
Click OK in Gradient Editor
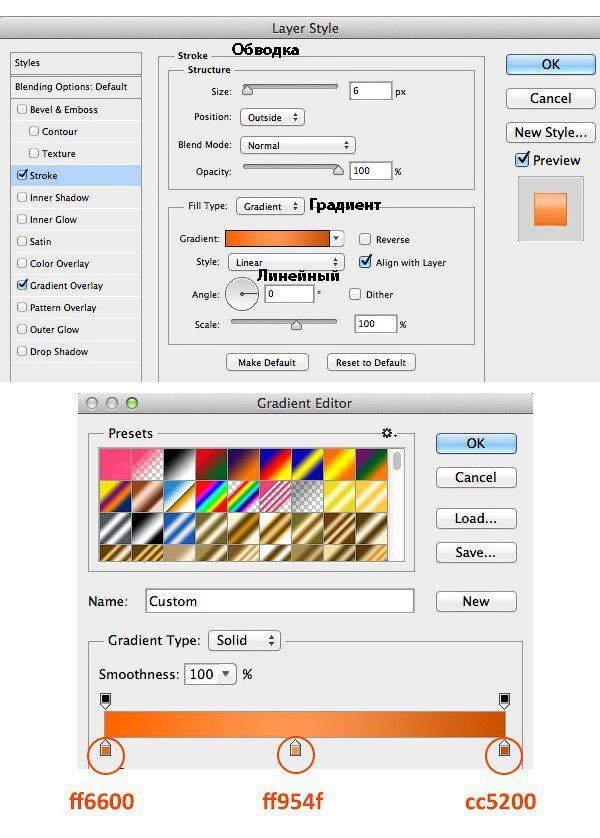(476, 443)
